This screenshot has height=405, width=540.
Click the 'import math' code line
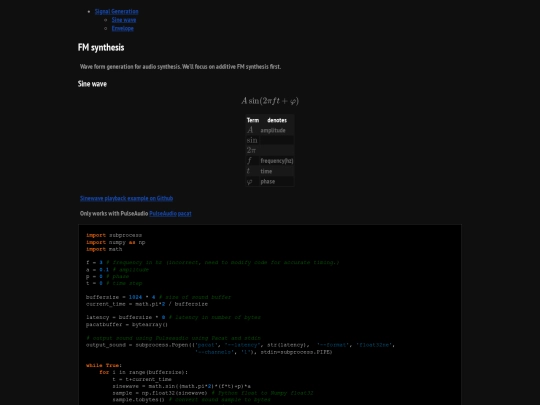click(x=104, y=249)
